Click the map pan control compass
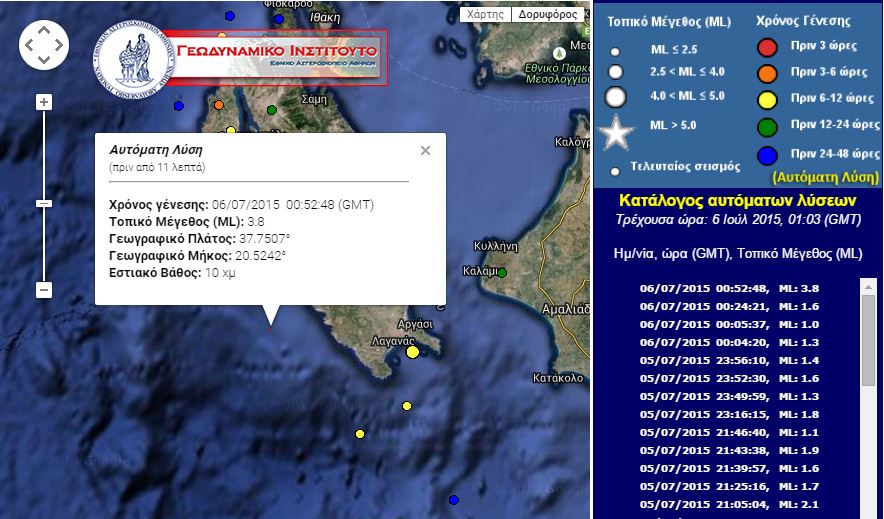The height and width of the screenshot is (519, 884). 44,45
